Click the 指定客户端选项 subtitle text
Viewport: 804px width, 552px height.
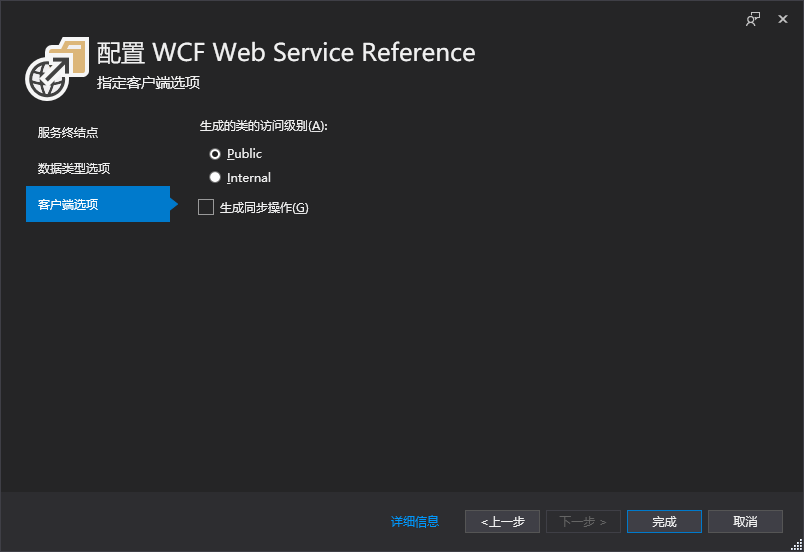pyautogui.click(x=148, y=83)
